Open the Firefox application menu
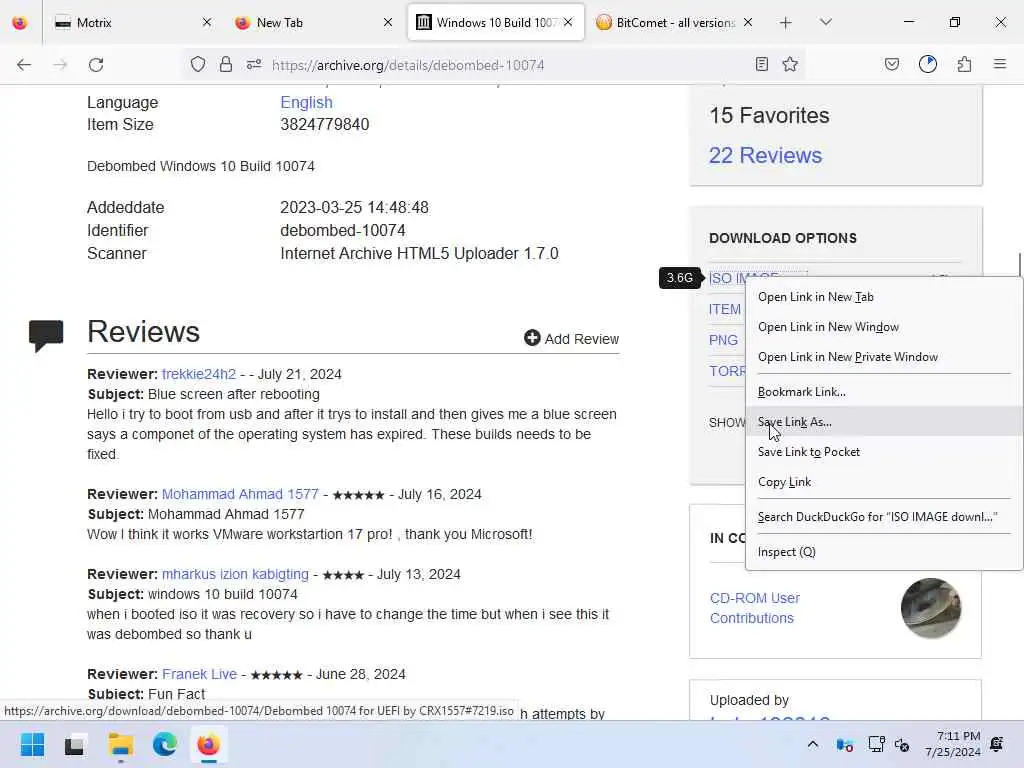 [x=1000, y=64]
